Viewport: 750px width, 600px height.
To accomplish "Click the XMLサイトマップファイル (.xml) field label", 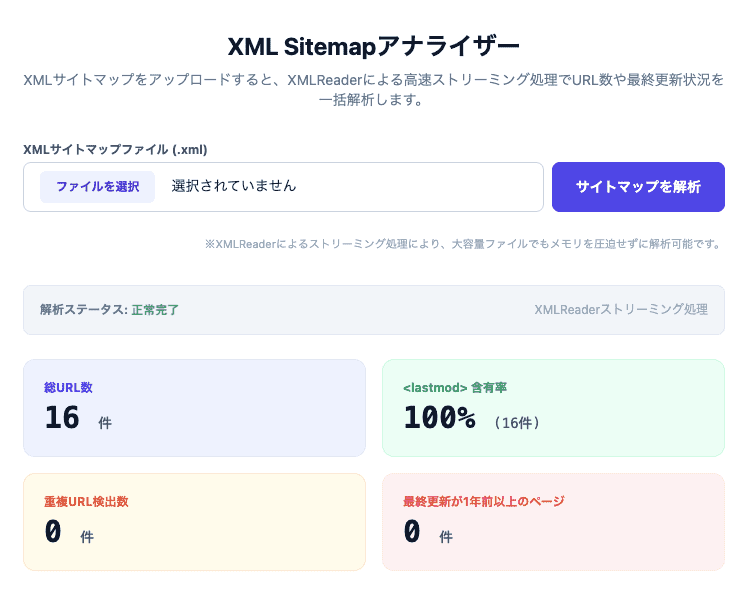I will (x=115, y=150).
